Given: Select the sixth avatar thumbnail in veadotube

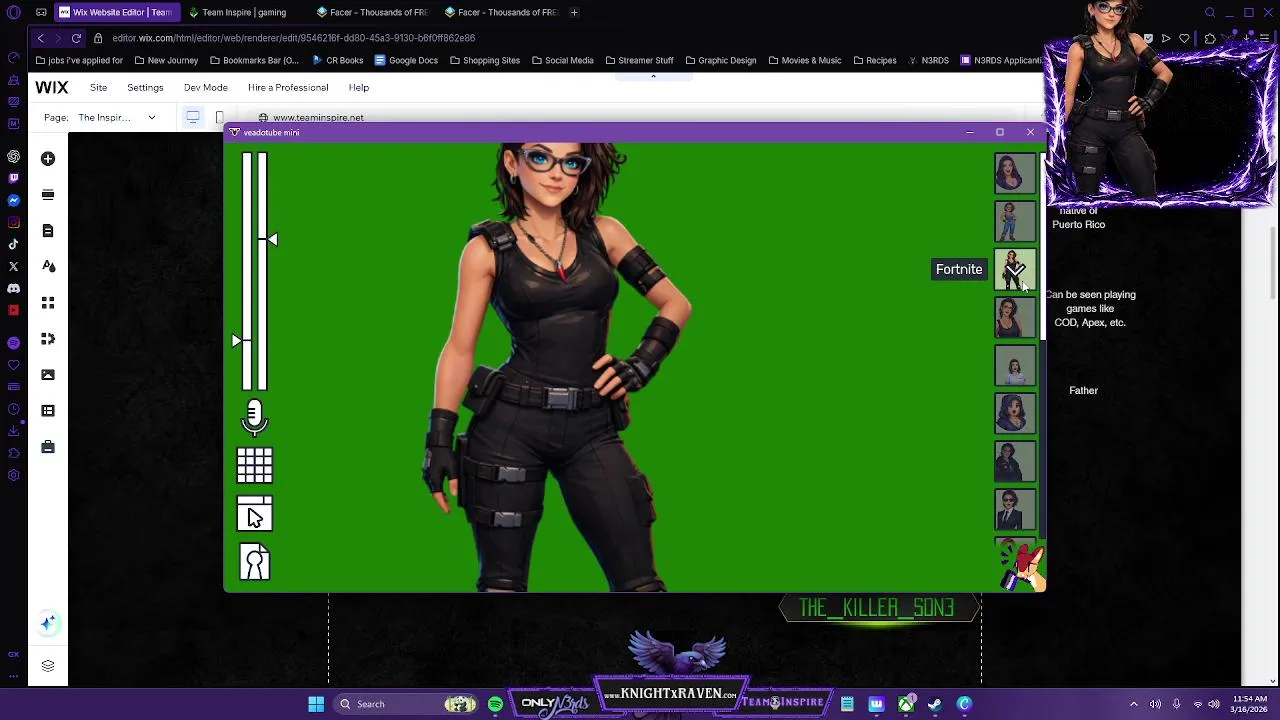Looking at the screenshot, I should tap(1015, 413).
